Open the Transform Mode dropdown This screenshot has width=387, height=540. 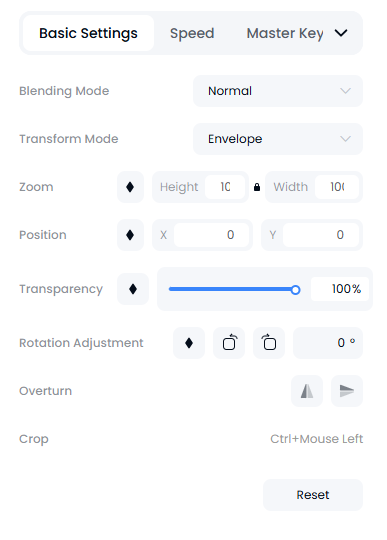pos(278,139)
